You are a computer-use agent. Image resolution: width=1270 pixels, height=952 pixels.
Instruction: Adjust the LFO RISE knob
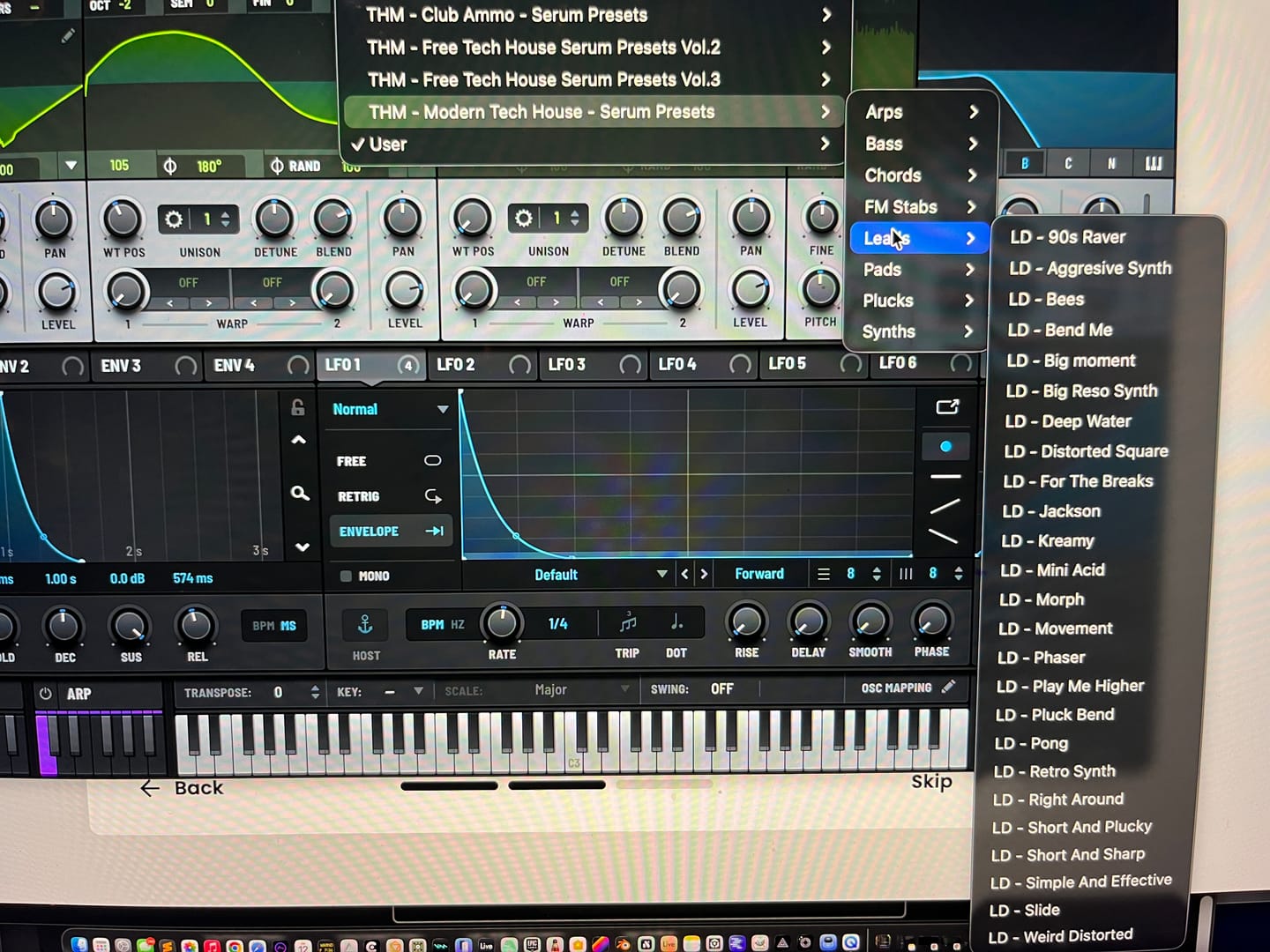click(746, 621)
